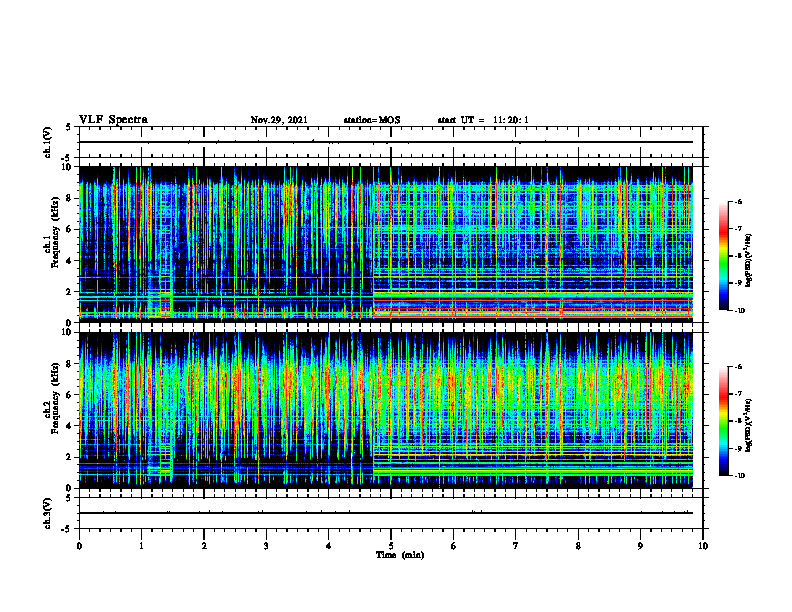Viewport: 792px width, 612px height.
Task: Click the ch.1 voltage waveform trace
Action: click(386, 142)
